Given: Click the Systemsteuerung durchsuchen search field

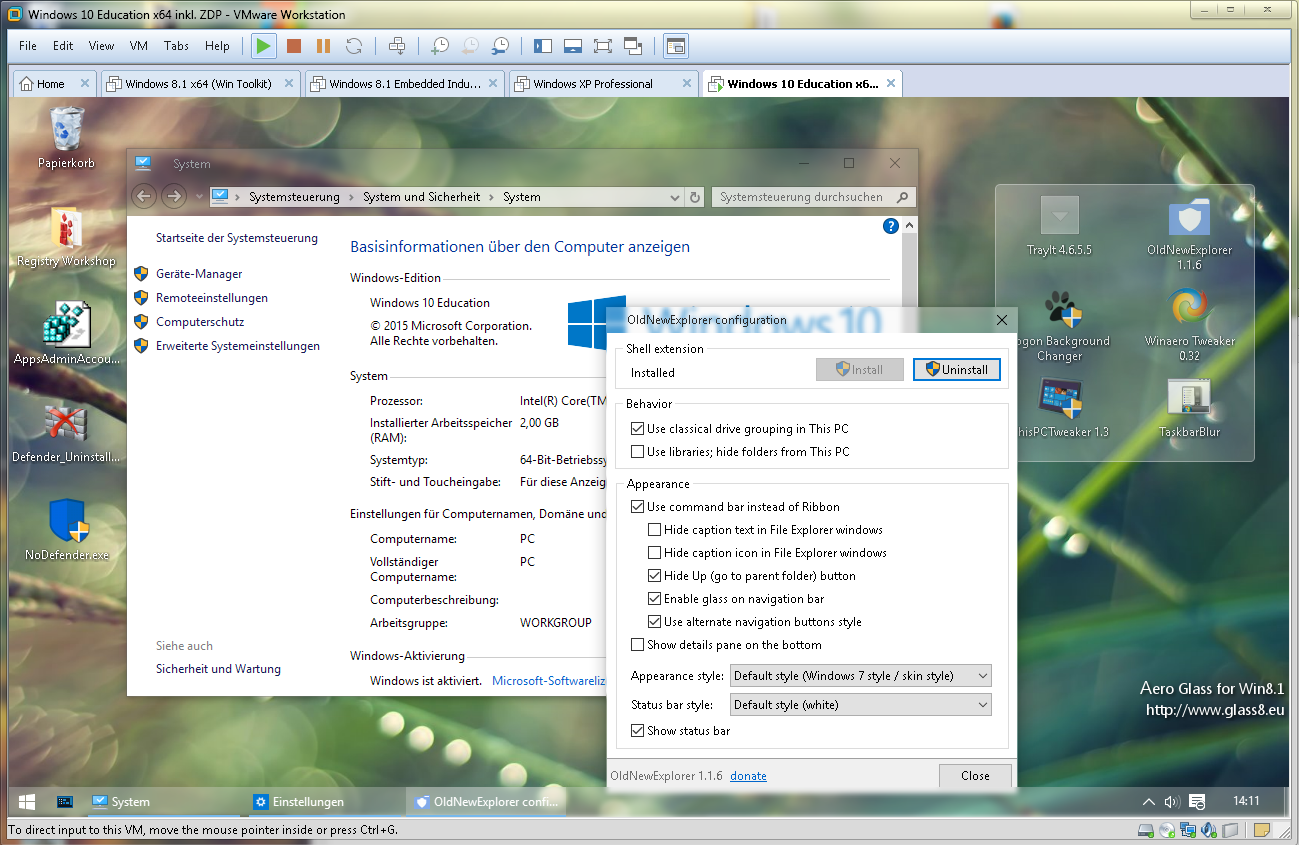Looking at the screenshot, I should (x=806, y=197).
